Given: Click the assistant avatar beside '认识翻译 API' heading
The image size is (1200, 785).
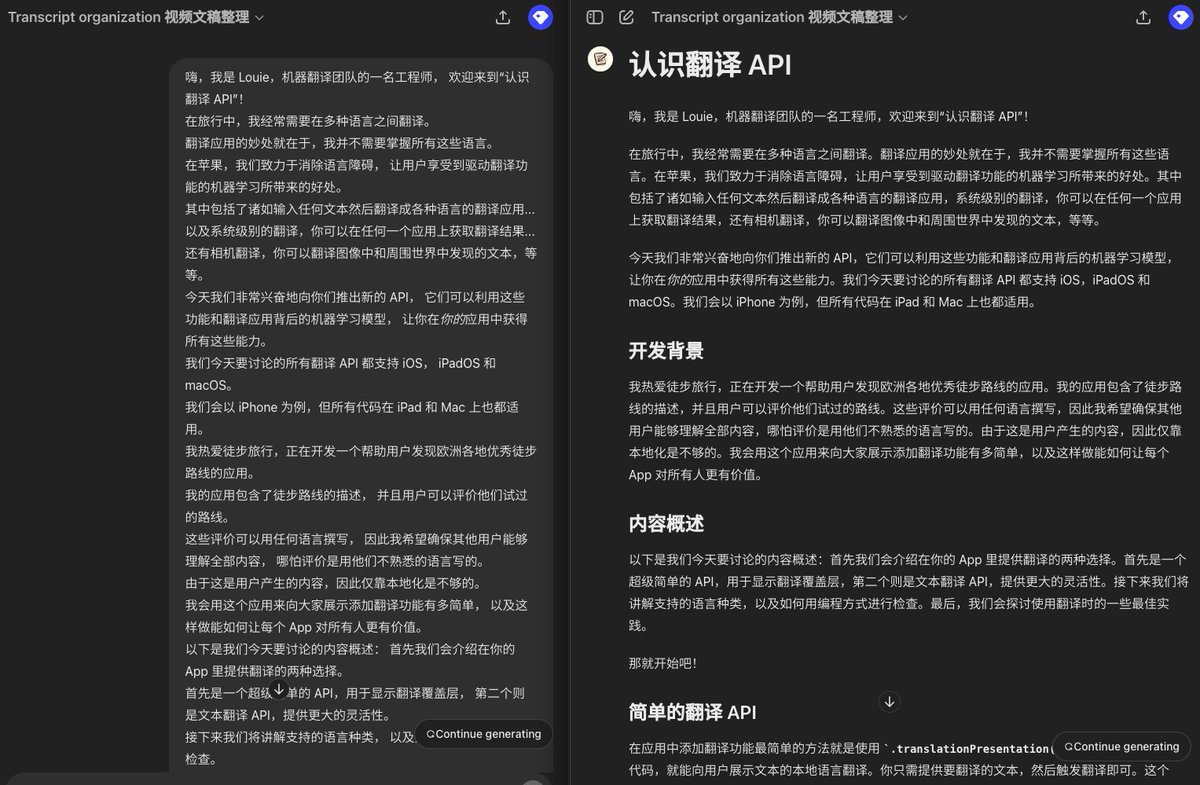Looking at the screenshot, I should [600, 60].
